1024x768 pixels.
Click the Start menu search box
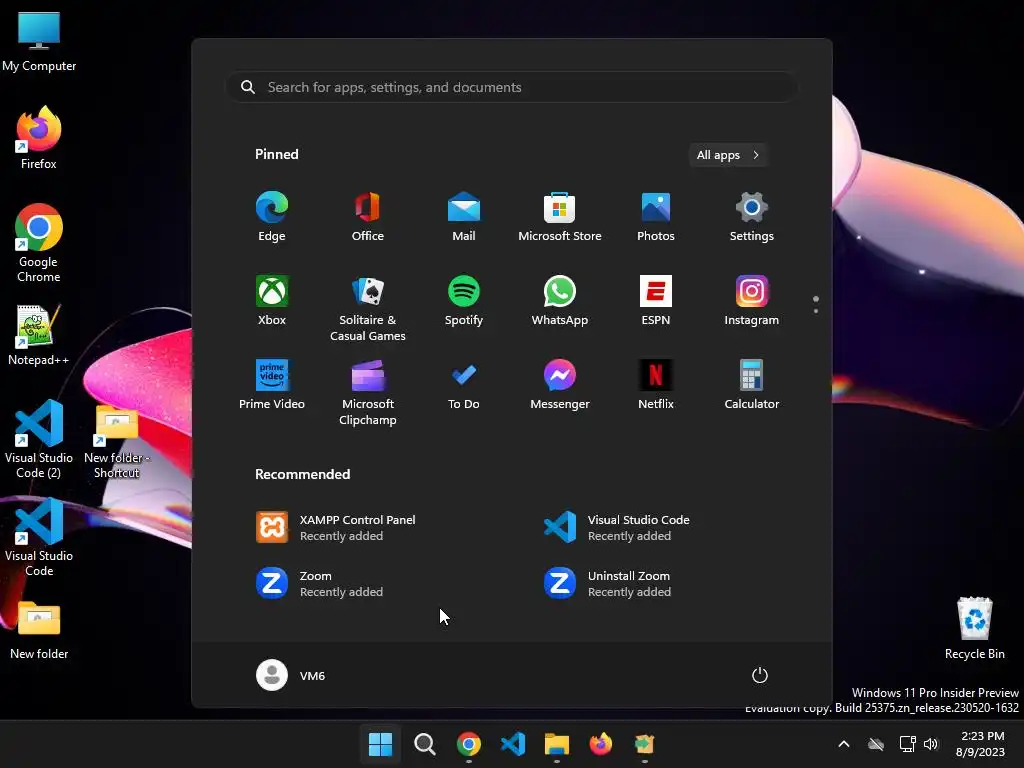pos(512,88)
